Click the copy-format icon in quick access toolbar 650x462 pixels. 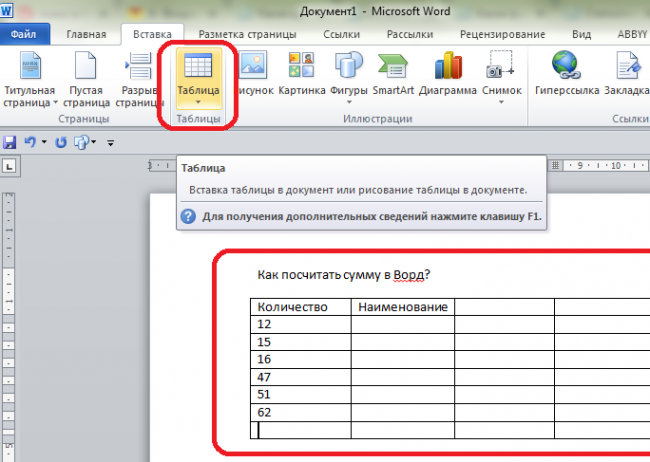coord(81,142)
